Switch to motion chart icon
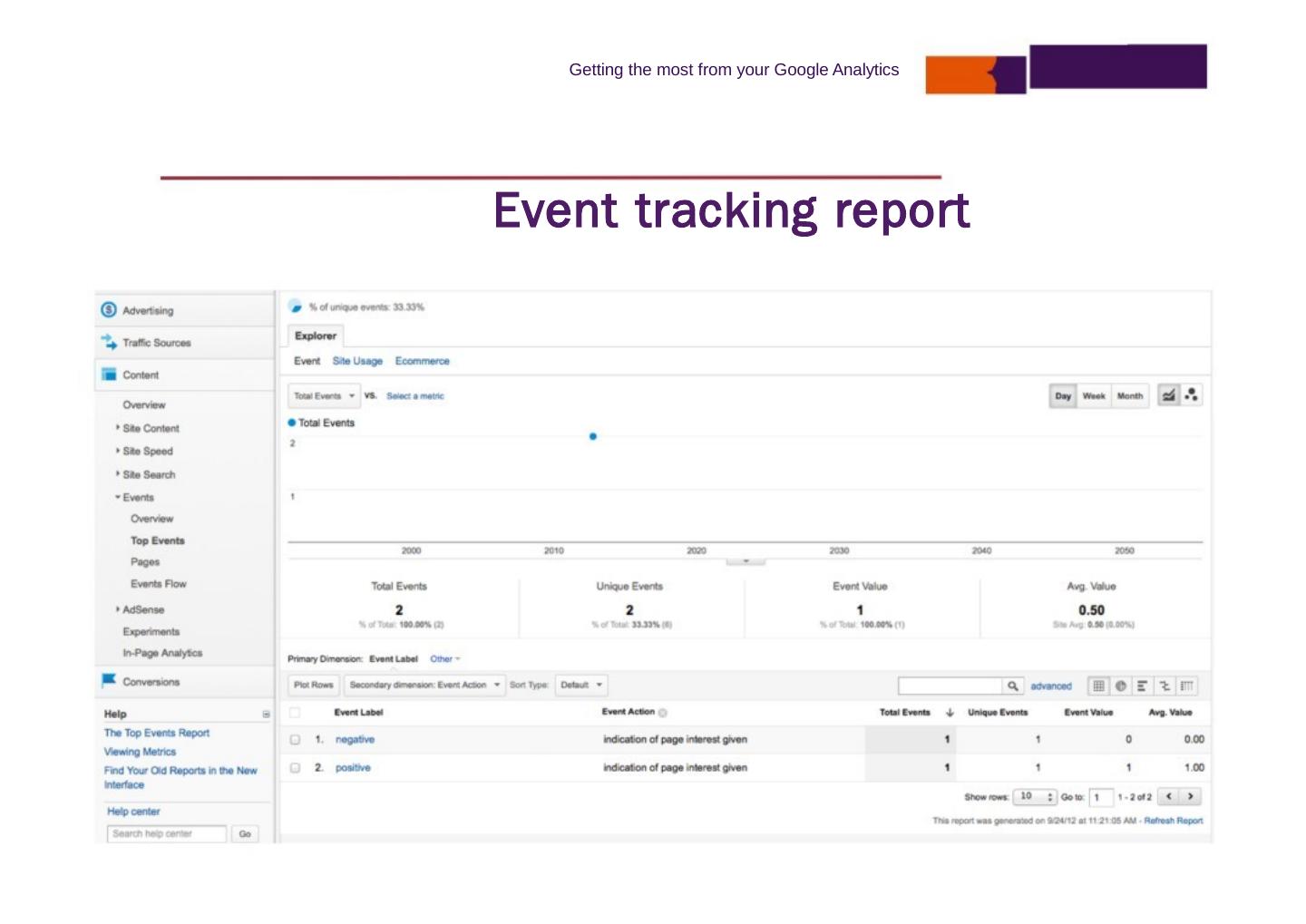The height and width of the screenshot is (924, 1306). click(1191, 395)
